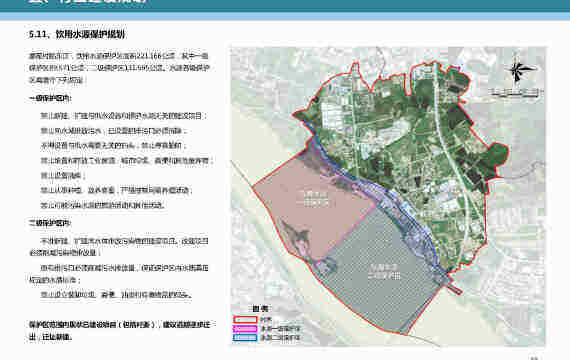Click the bold second-level protection zone subheading
Viewport: 570px width, 360px height.
[x=50, y=223]
